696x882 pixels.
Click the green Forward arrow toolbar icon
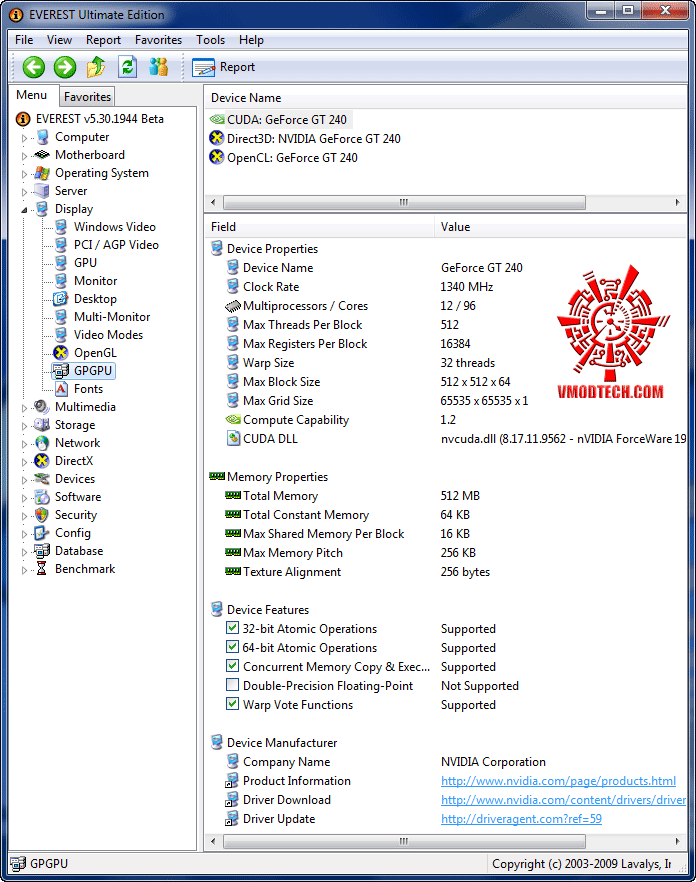(x=65, y=67)
